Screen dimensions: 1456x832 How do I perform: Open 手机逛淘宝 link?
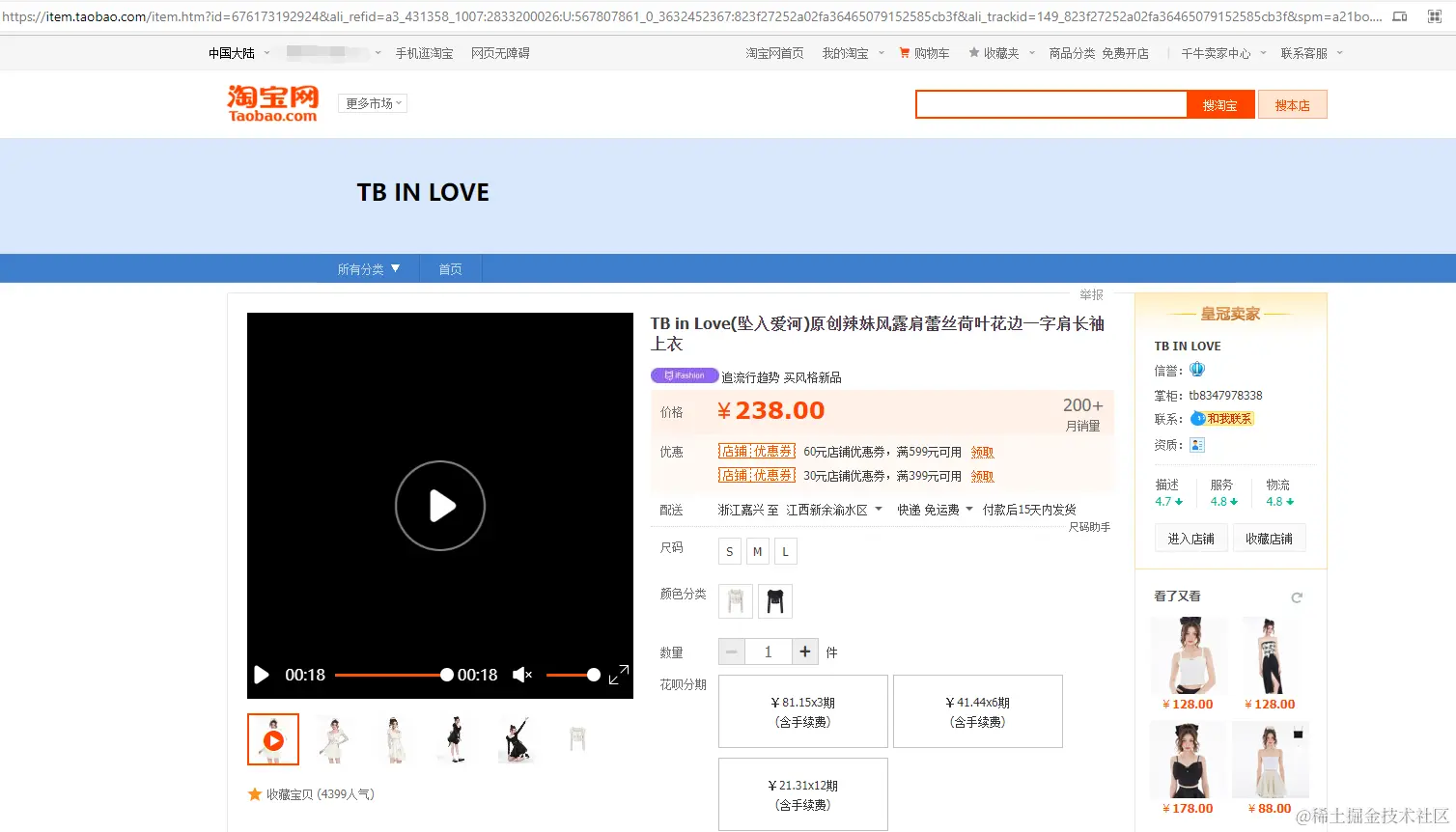424,53
